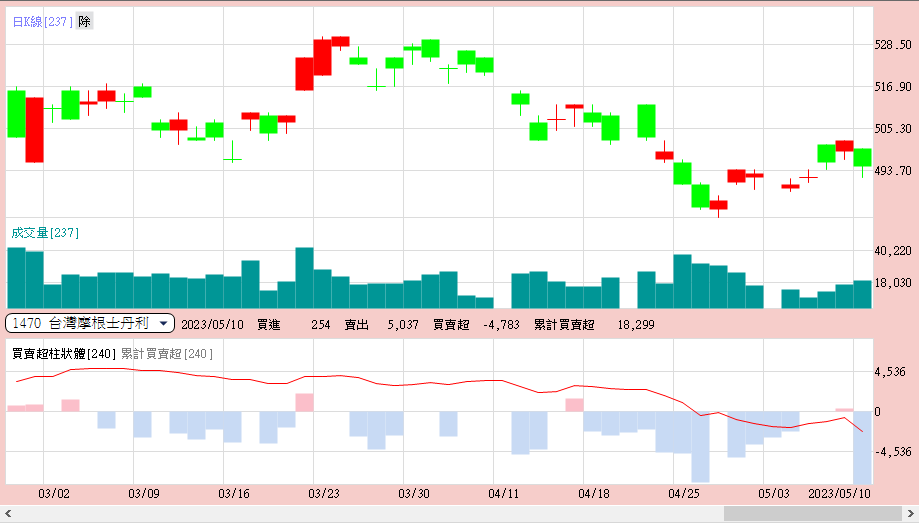This screenshot has width=919, height=523.
Task: Click the 買賣超 value -4,783
Action: [x=501, y=325]
